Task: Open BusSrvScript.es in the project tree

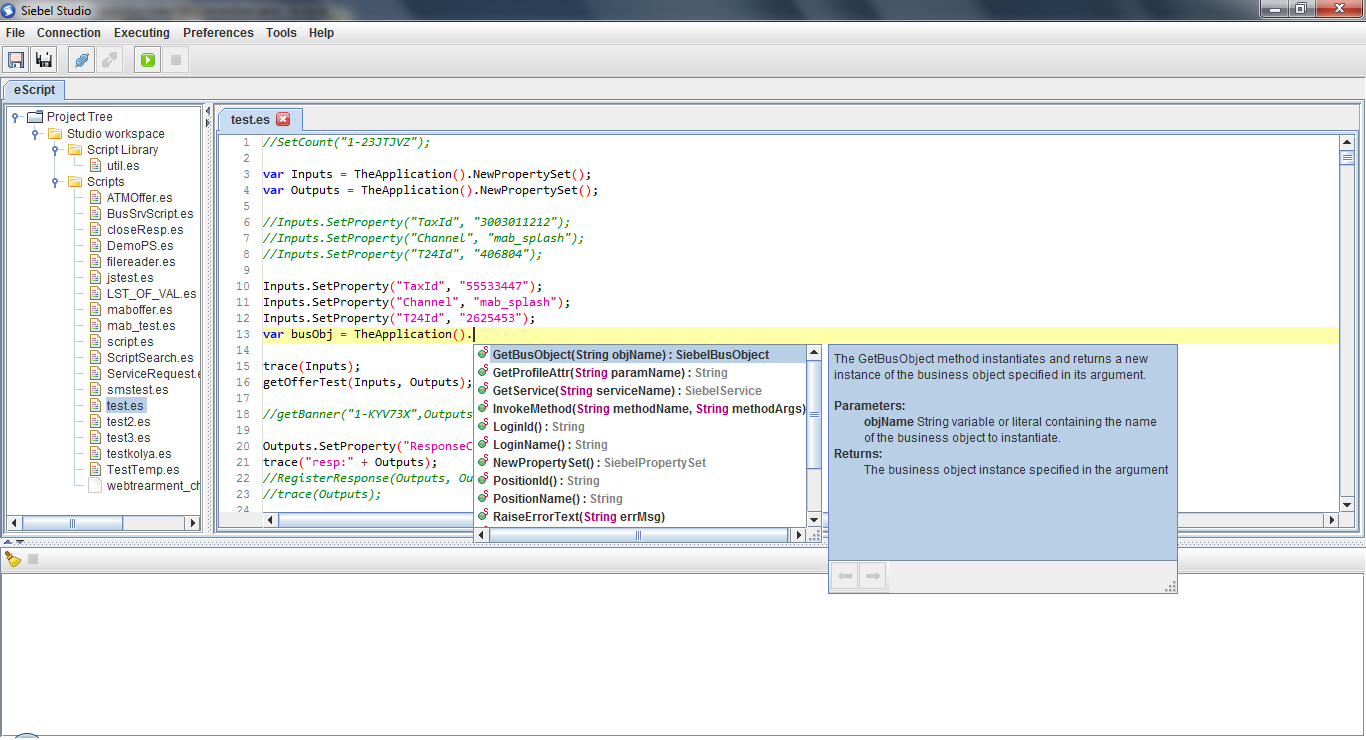Action: [150, 213]
